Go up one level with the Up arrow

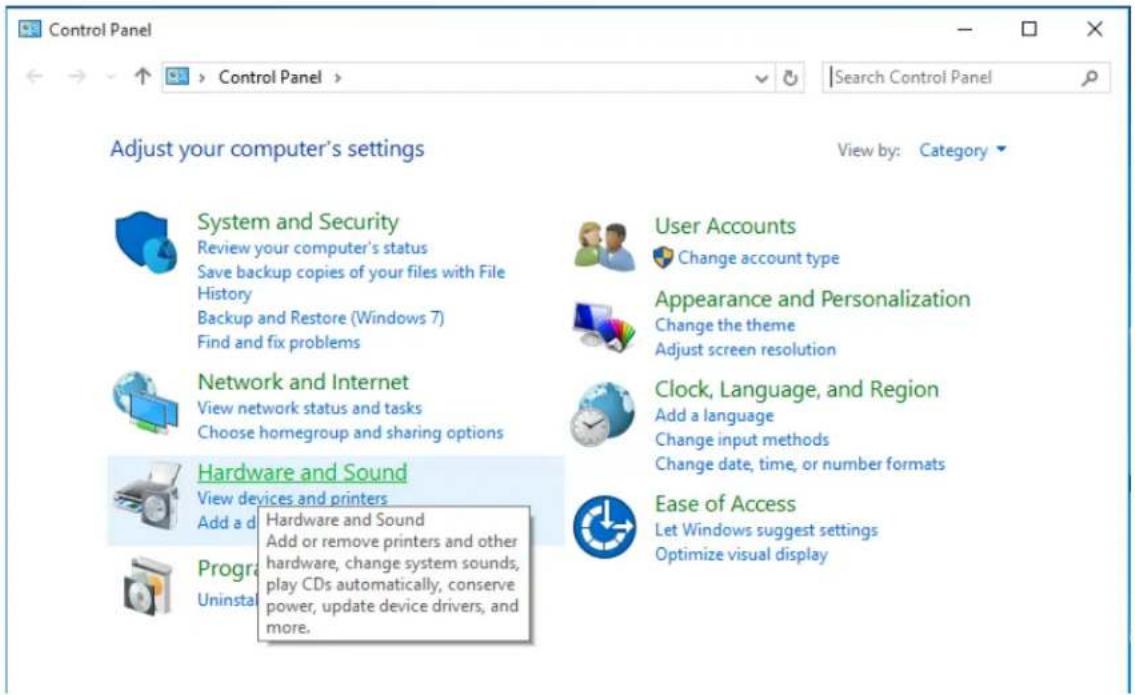pyautogui.click(x=143, y=76)
